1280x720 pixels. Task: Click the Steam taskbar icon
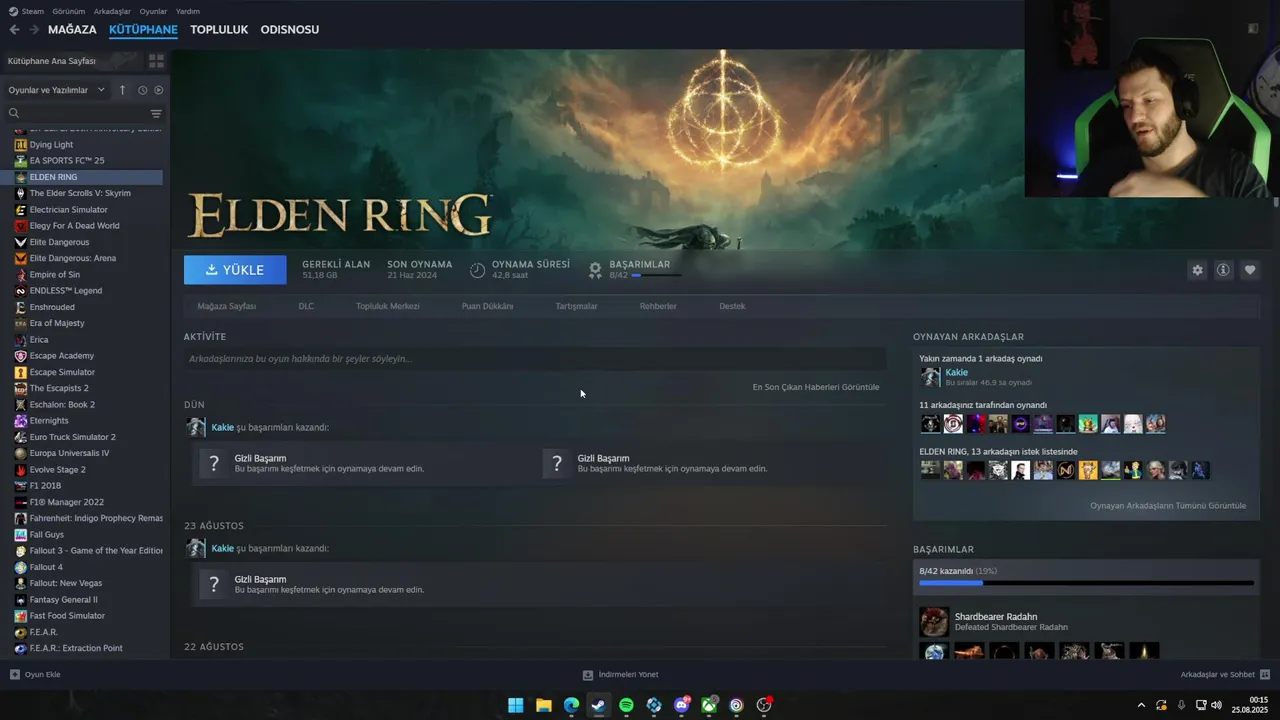(598, 705)
